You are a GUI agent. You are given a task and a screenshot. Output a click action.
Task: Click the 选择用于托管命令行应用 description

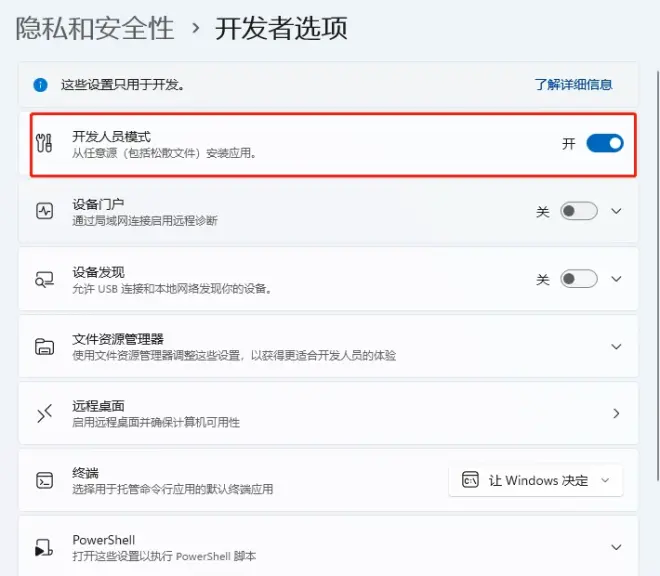point(173,489)
